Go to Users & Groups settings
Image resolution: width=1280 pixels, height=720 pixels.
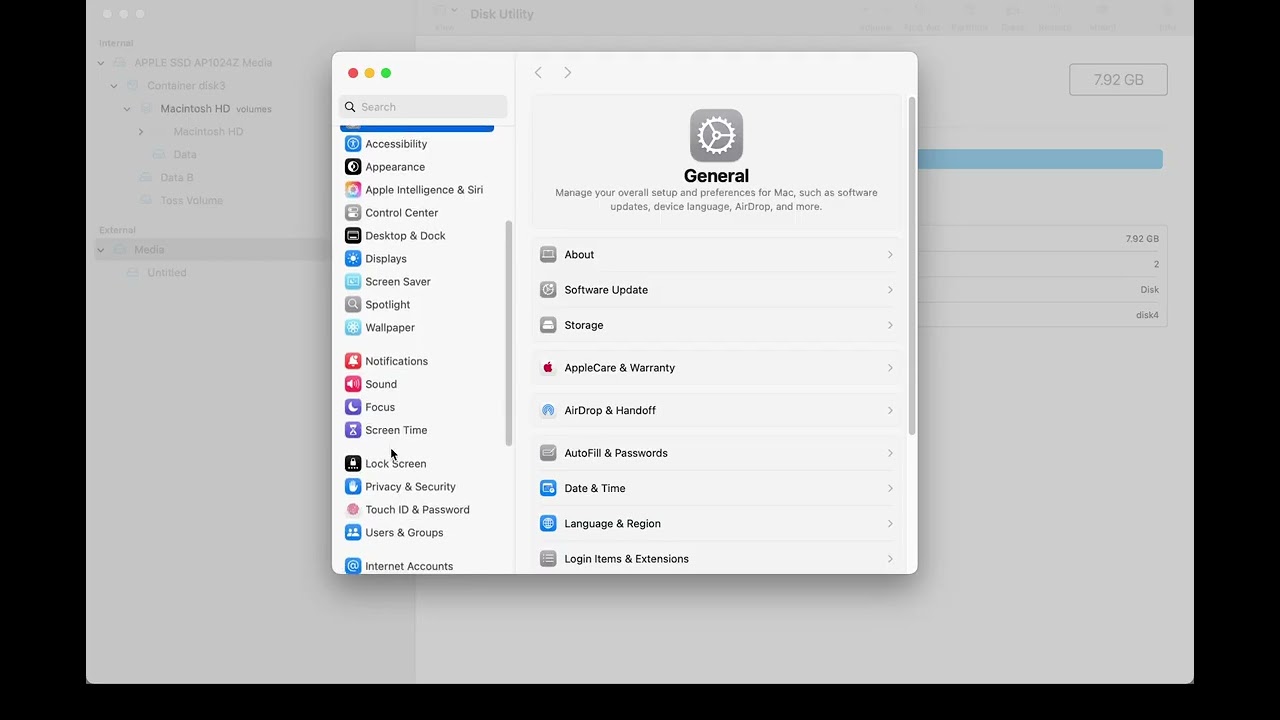(417, 533)
